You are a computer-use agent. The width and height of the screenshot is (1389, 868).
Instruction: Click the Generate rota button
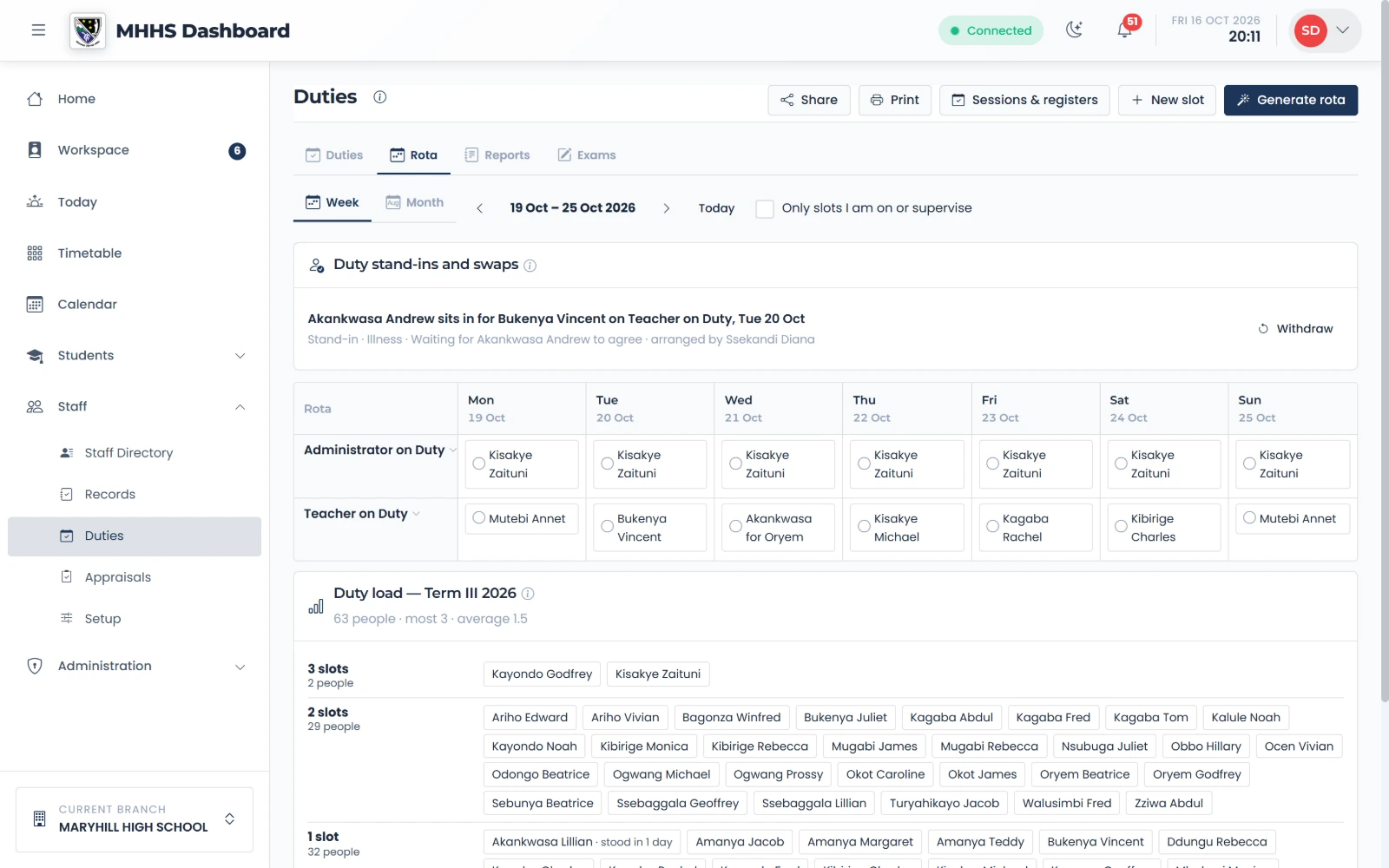click(1291, 100)
